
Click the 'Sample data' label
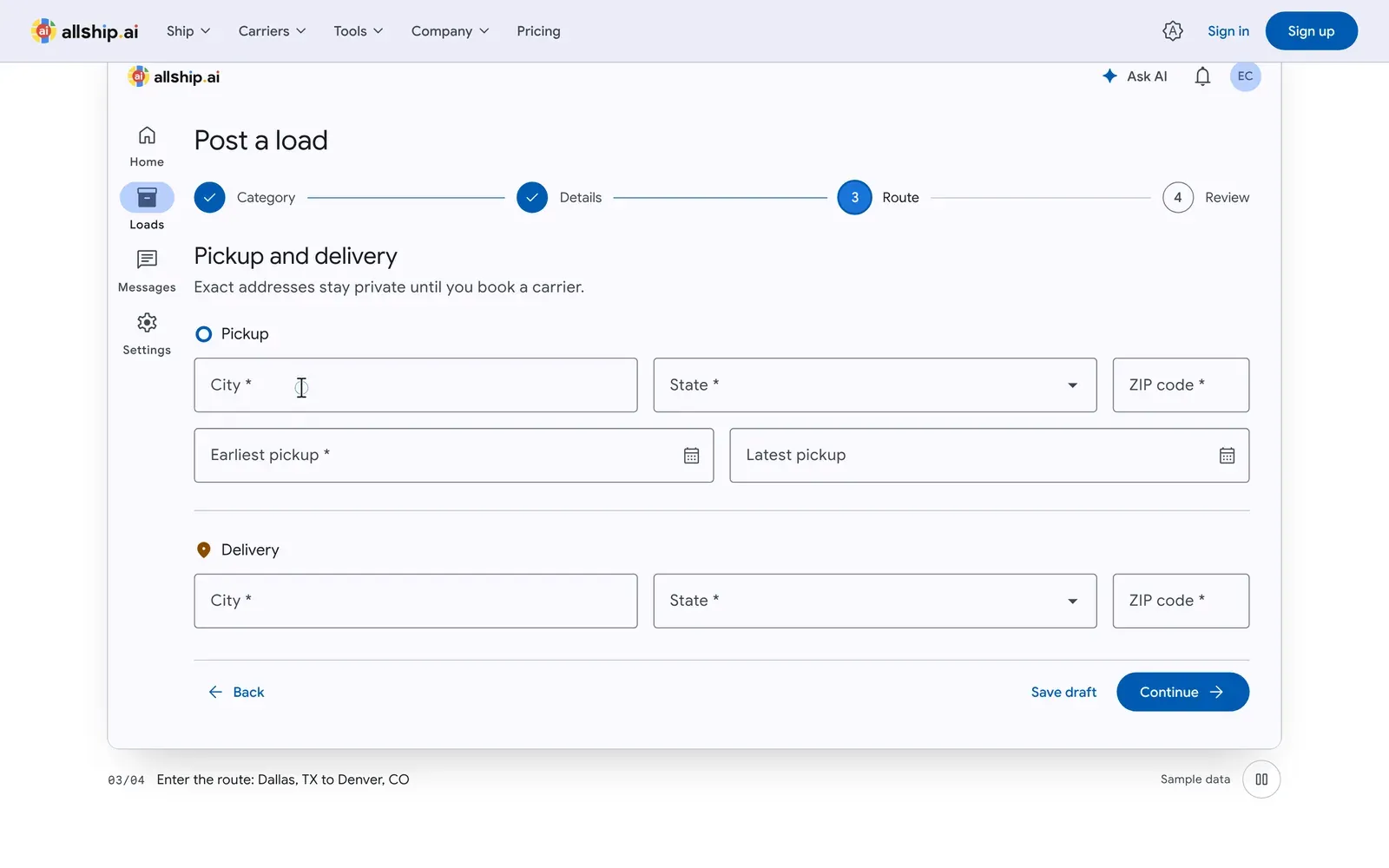pyautogui.click(x=1195, y=779)
